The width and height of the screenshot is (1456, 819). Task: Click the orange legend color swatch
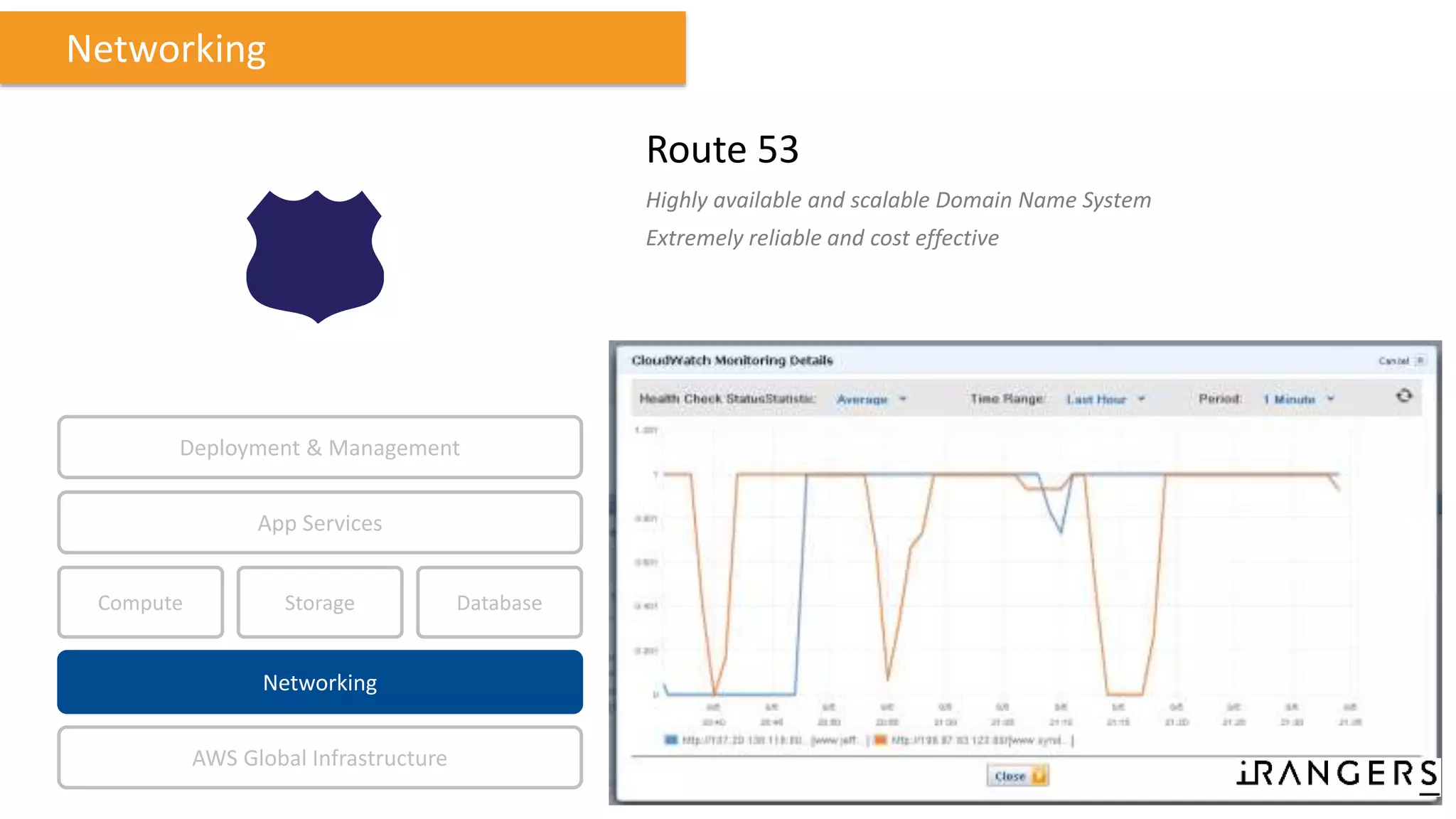[880, 740]
